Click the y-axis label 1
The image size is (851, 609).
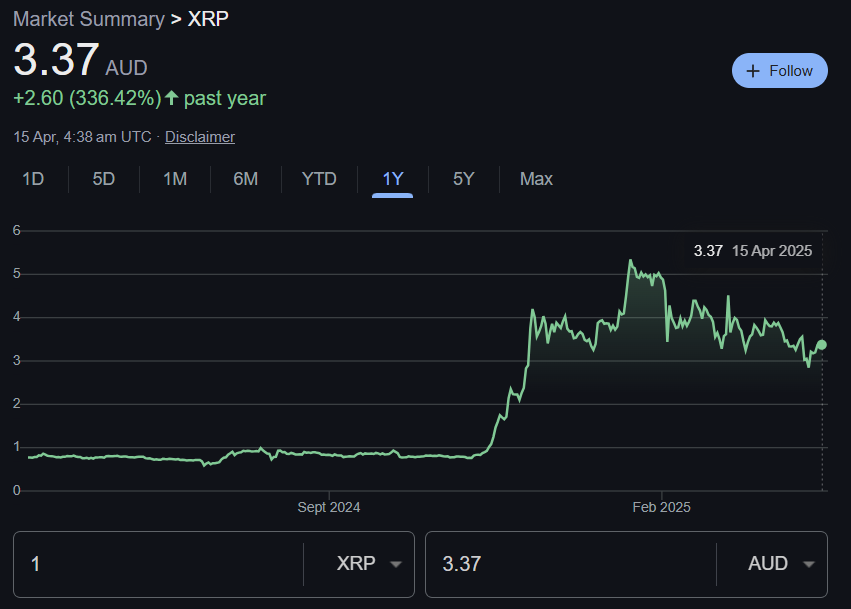tap(17, 447)
